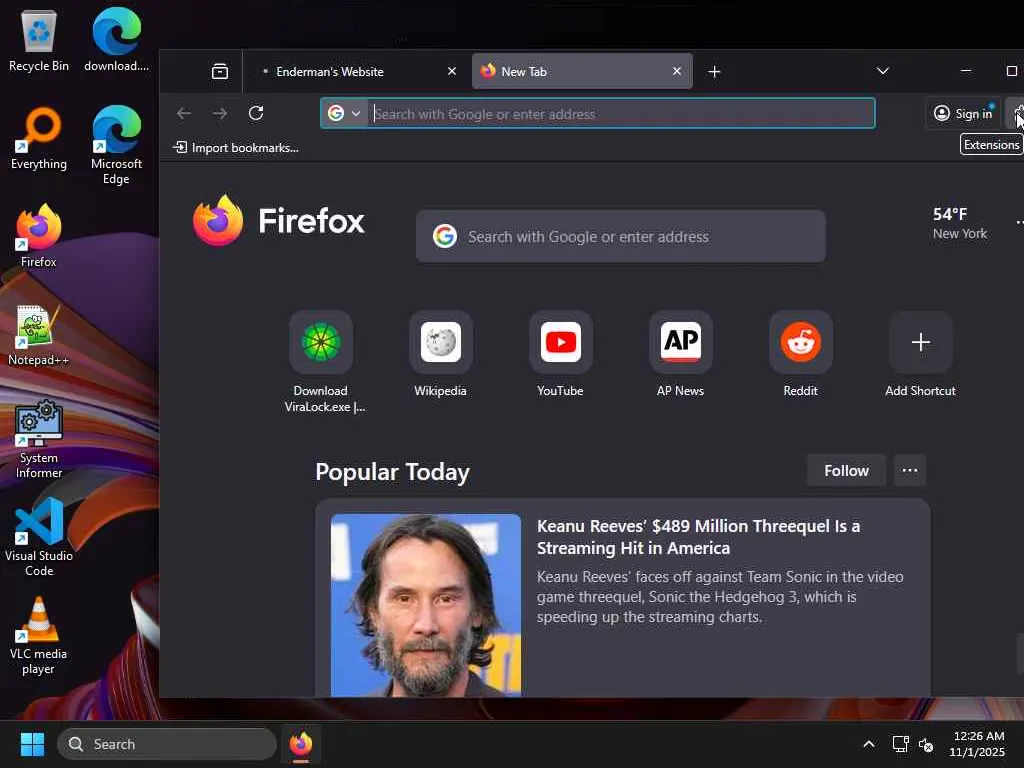The height and width of the screenshot is (768, 1024).
Task: Launch Microsoft Edge desktop shortcut
Action: pos(116,145)
